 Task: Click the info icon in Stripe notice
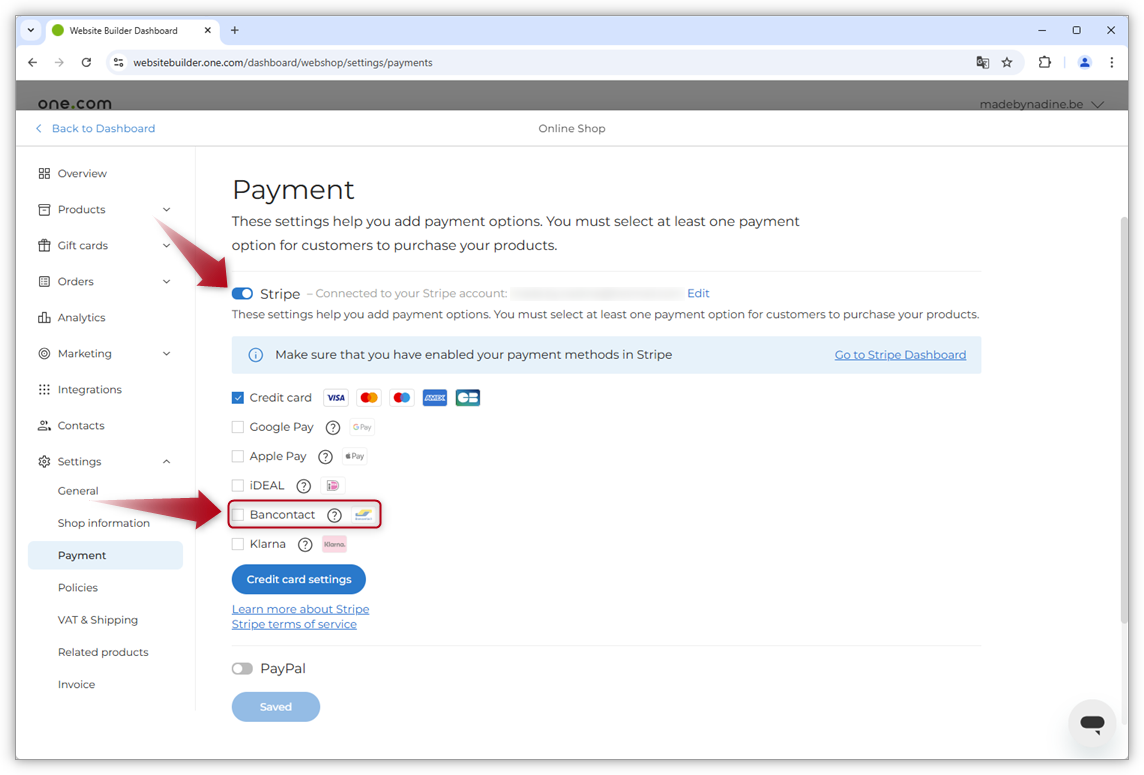tap(255, 355)
